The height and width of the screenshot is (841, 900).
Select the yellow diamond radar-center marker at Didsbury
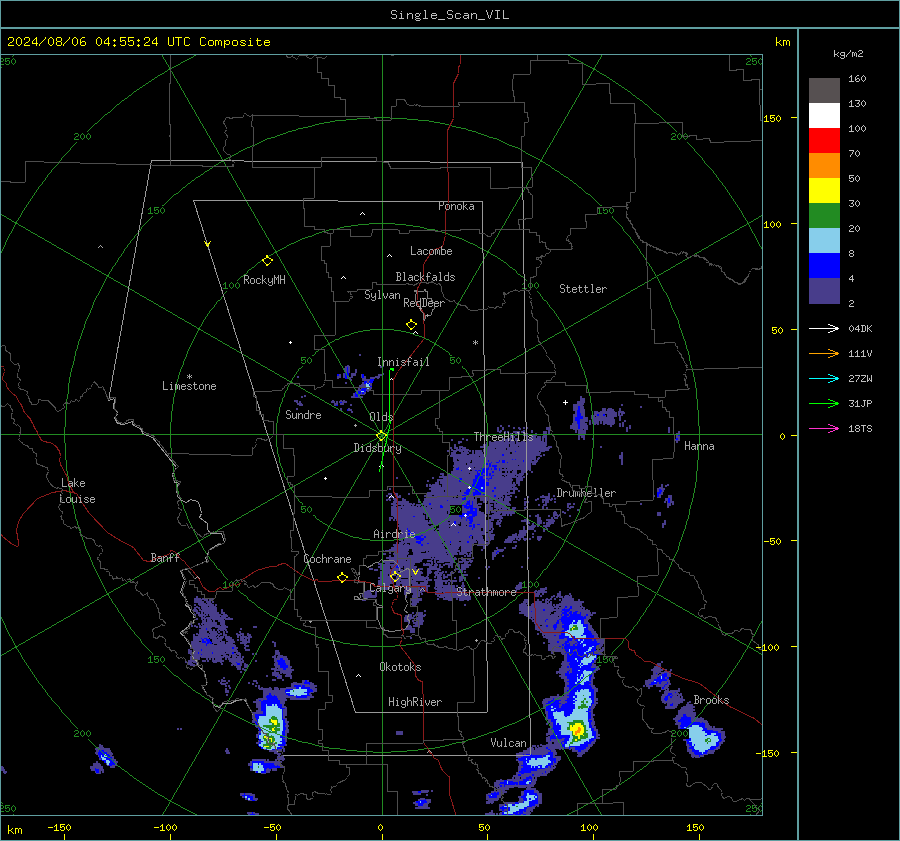[381, 435]
